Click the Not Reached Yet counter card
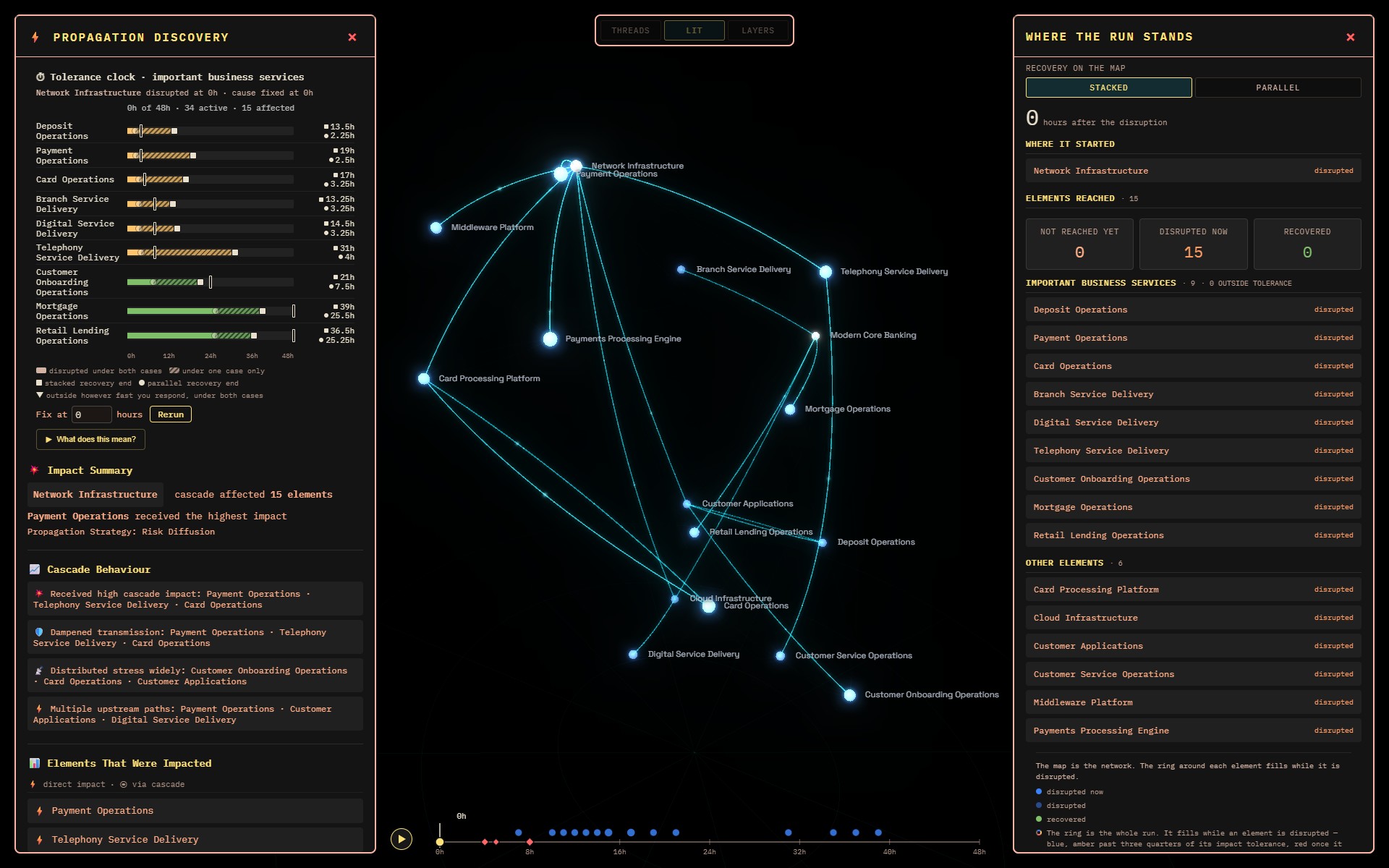Screen dimensions: 1389x868 (1079, 244)
